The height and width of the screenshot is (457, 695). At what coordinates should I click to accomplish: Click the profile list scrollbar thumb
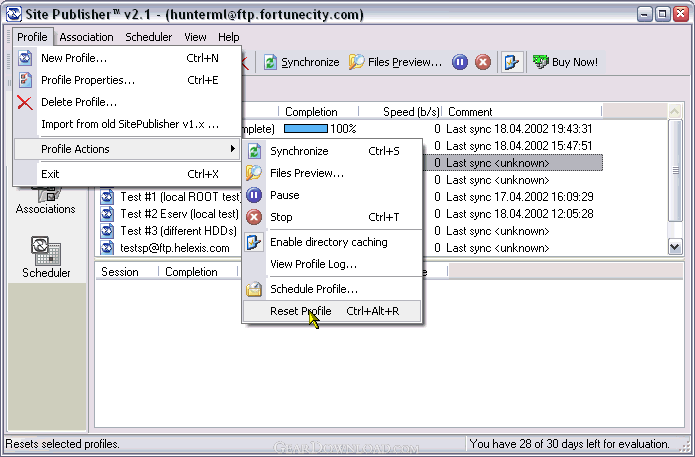pos(675,170)
